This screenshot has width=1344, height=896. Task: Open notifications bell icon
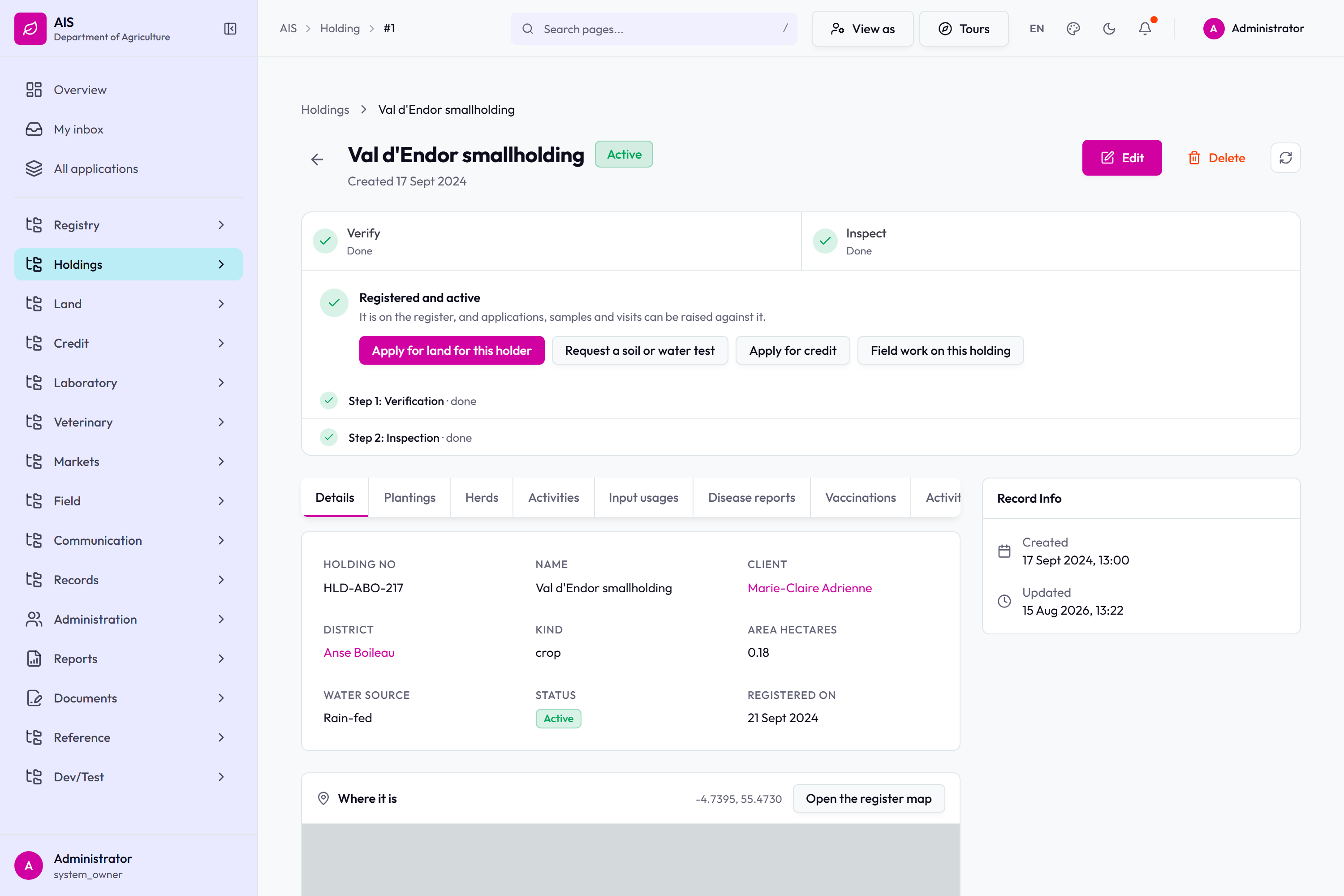(1145, 29)
